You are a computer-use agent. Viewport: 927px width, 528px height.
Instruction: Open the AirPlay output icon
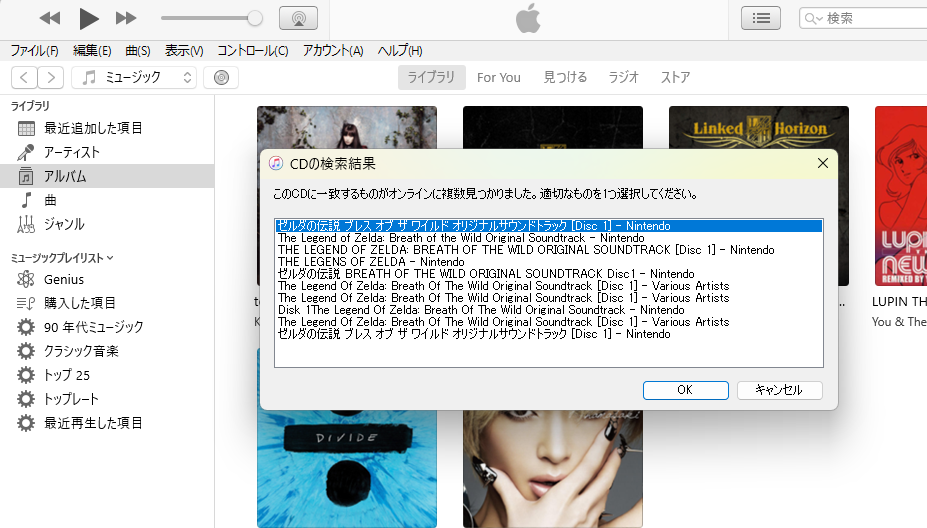tap(298, 18)
